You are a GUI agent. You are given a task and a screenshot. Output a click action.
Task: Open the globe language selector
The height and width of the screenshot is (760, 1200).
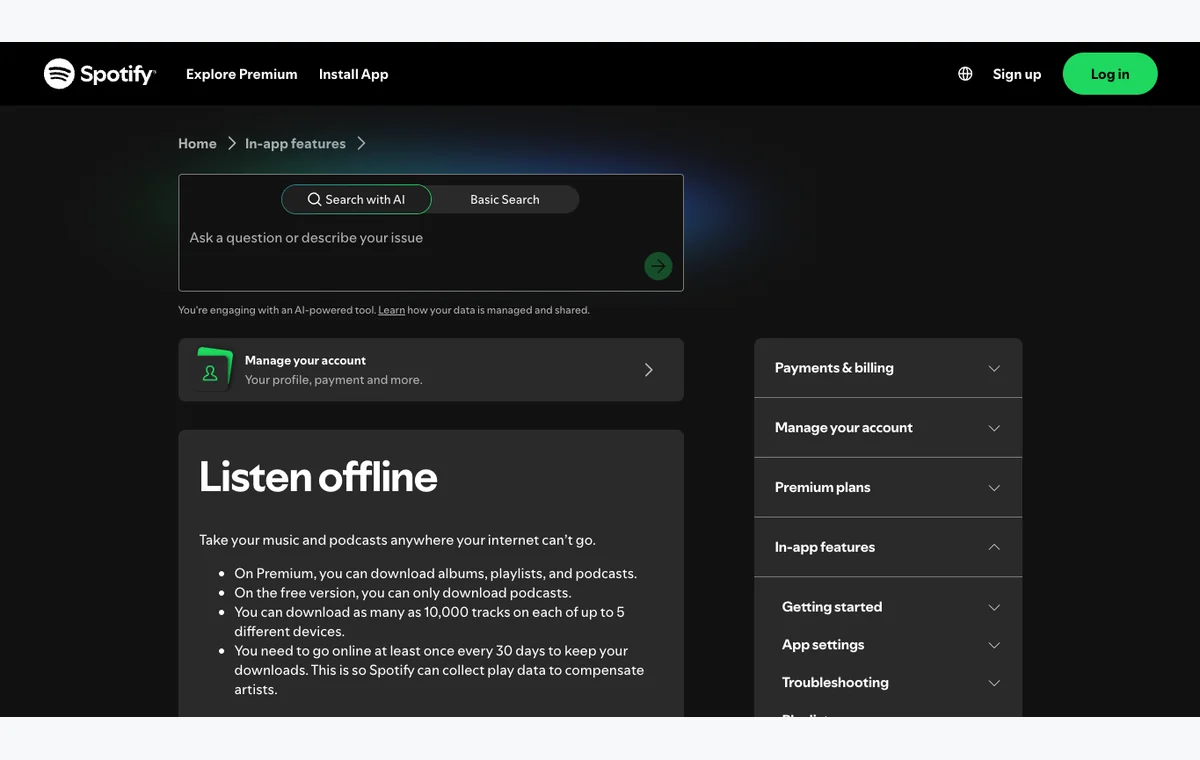coord(965,74)
